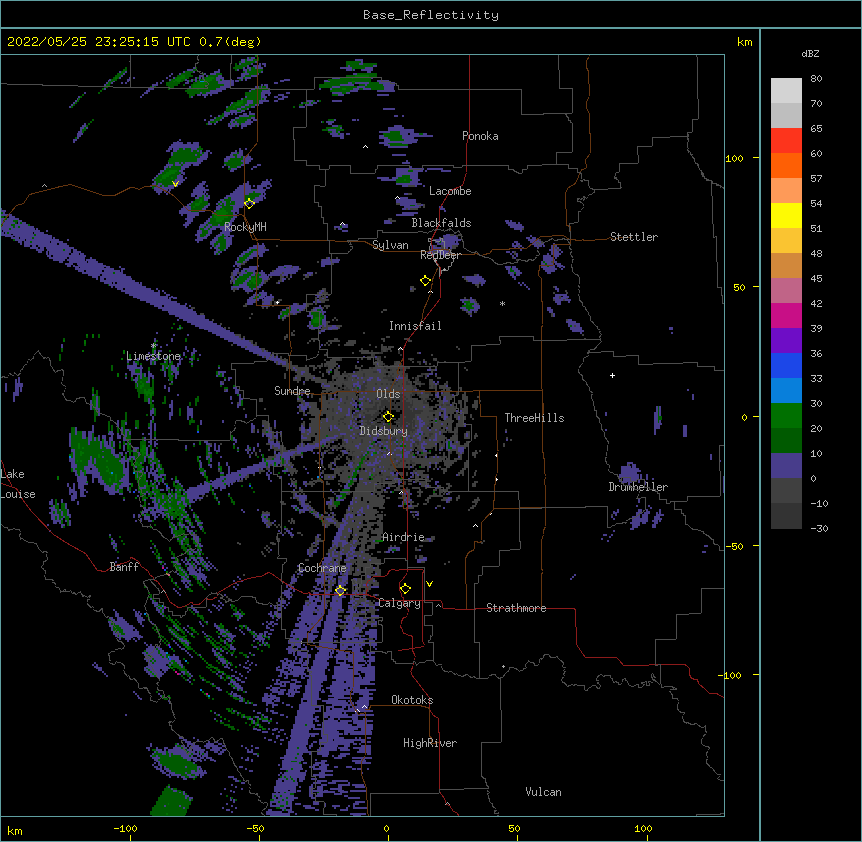Click the Okotoks town label
The height and width of the screenshot is (842, 862).
(x=412, y=700)
